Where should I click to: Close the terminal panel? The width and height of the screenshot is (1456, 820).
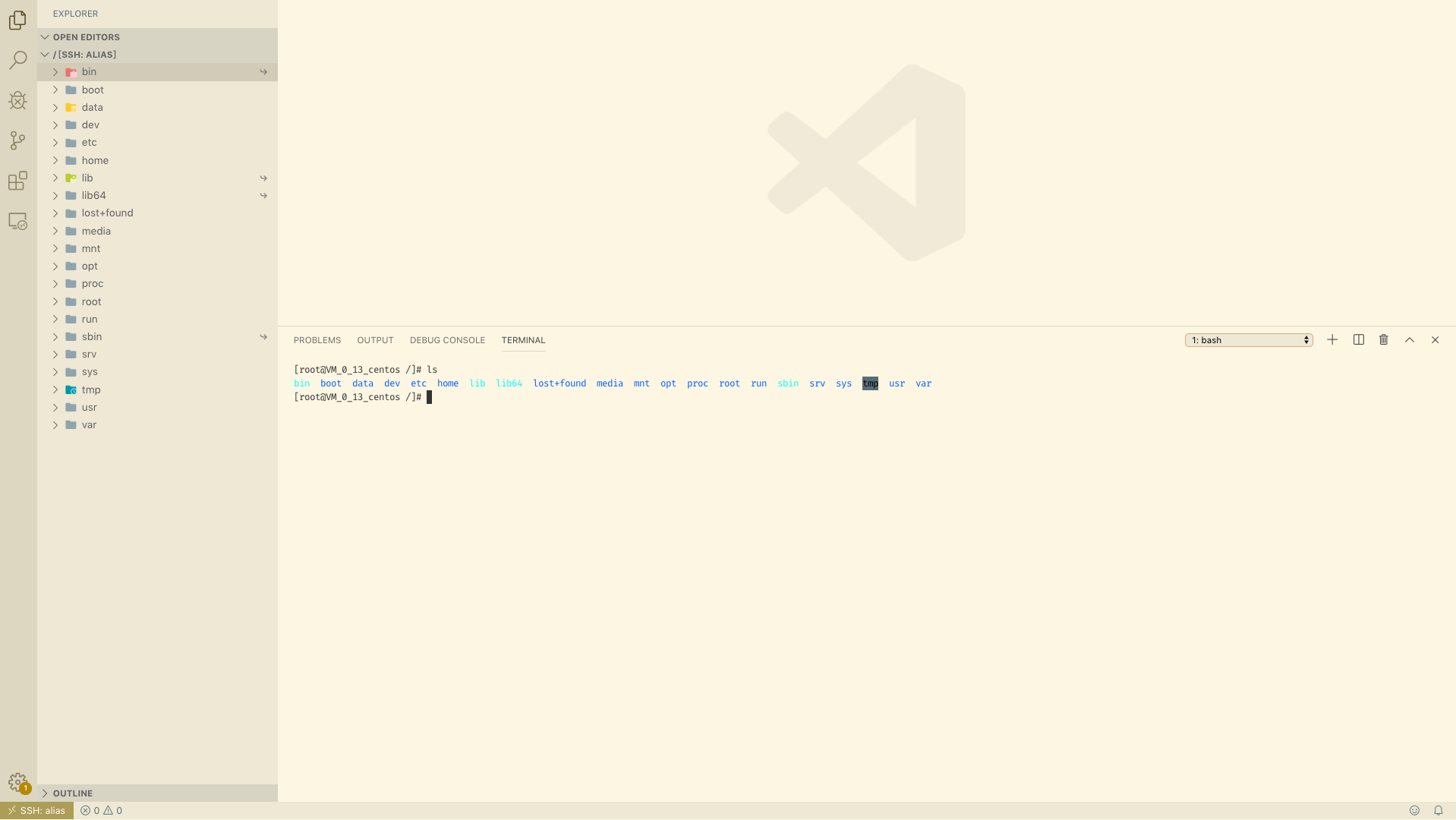point(1436,340)
